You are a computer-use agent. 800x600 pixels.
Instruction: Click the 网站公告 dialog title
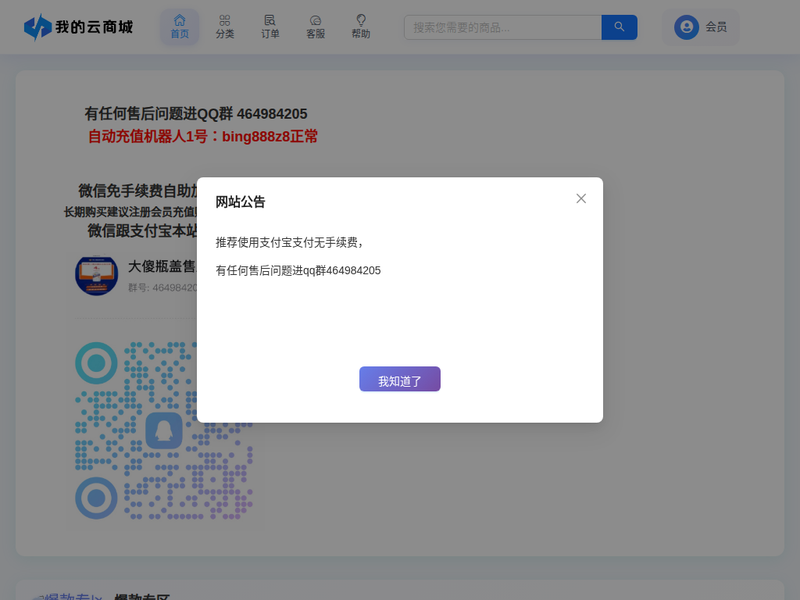240,202
